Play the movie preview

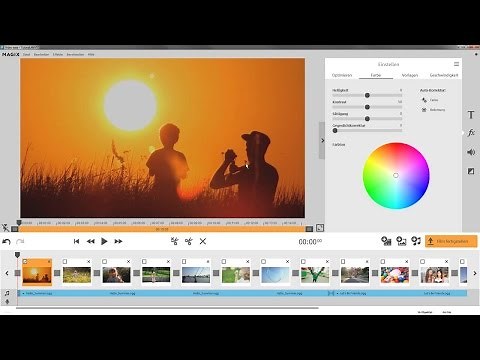[104, 241]
